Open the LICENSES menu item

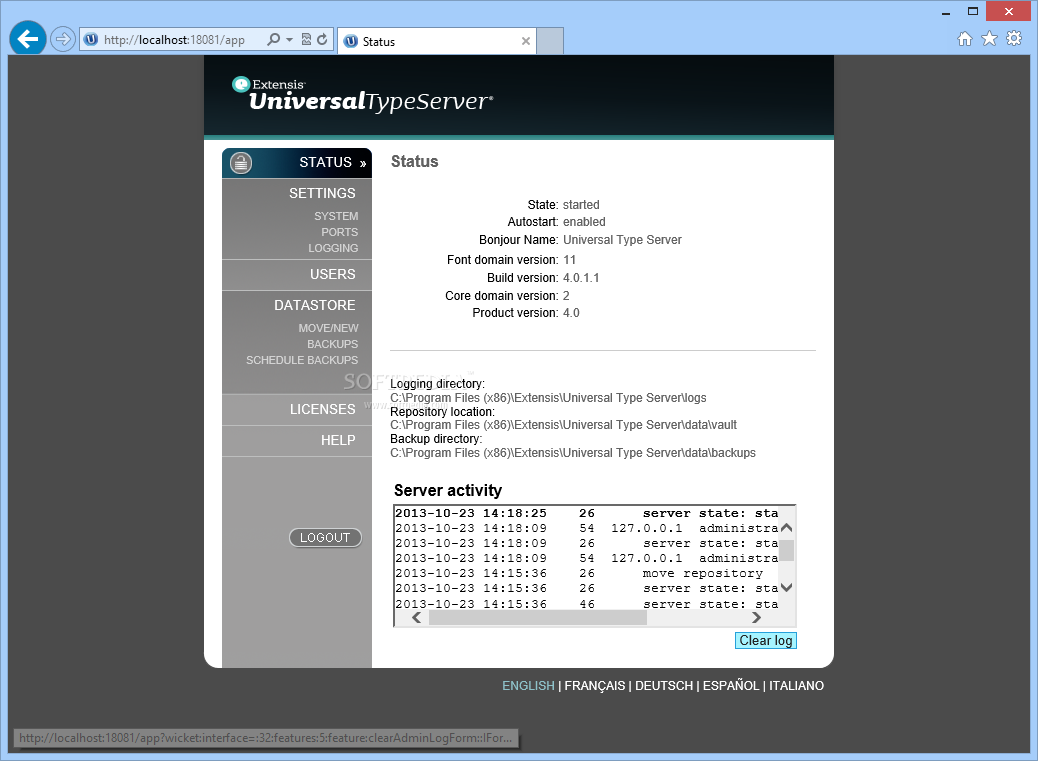(x=322, y=410)
